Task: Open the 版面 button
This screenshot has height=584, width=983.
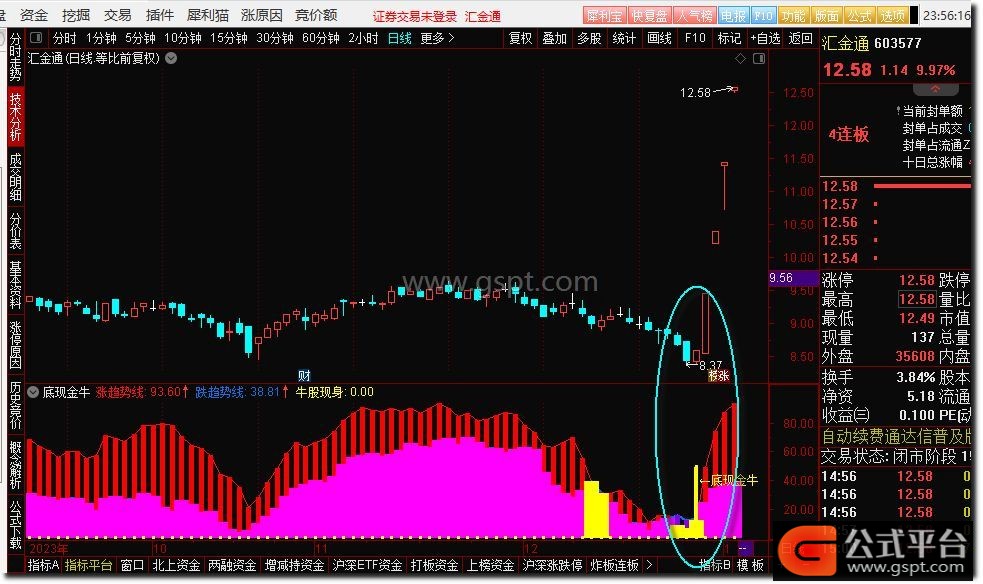Action: click(x=826, y=15)
